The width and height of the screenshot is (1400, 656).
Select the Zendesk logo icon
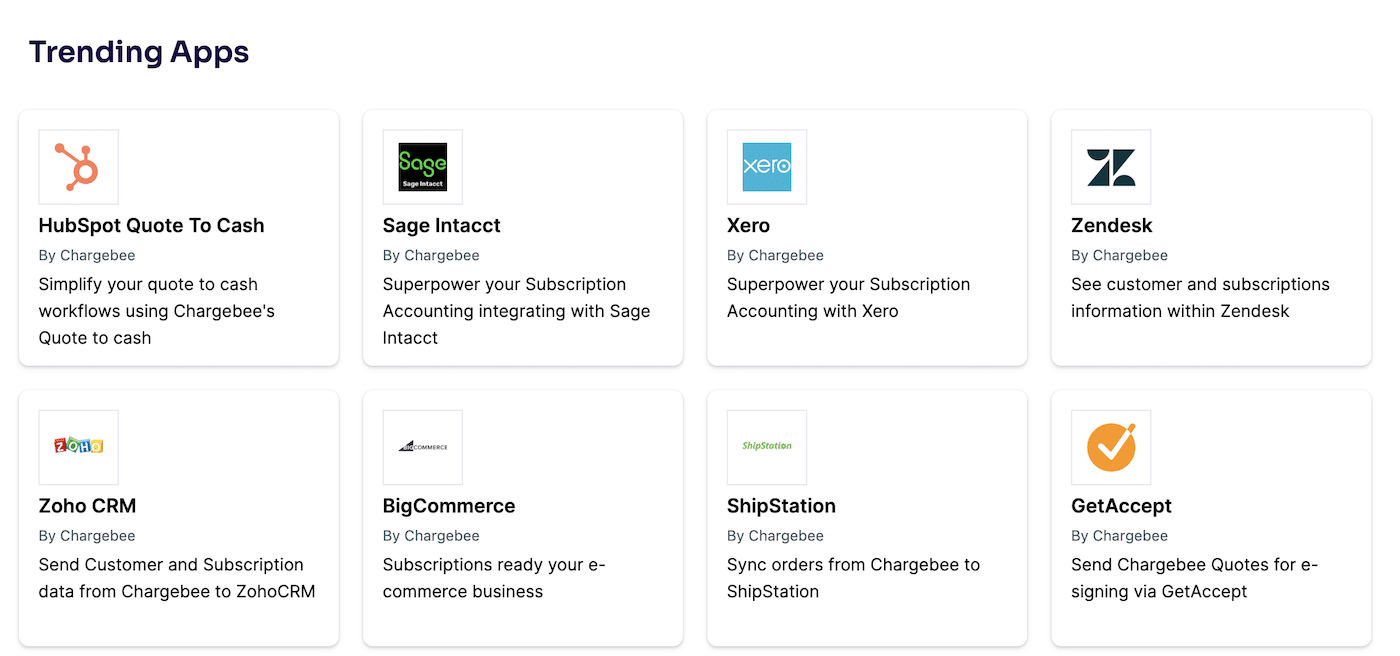(1110, 166)
